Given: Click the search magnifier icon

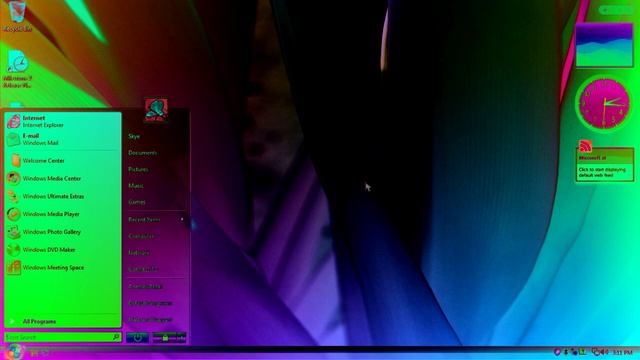Looking at the screenshot, I should (116, 337).
